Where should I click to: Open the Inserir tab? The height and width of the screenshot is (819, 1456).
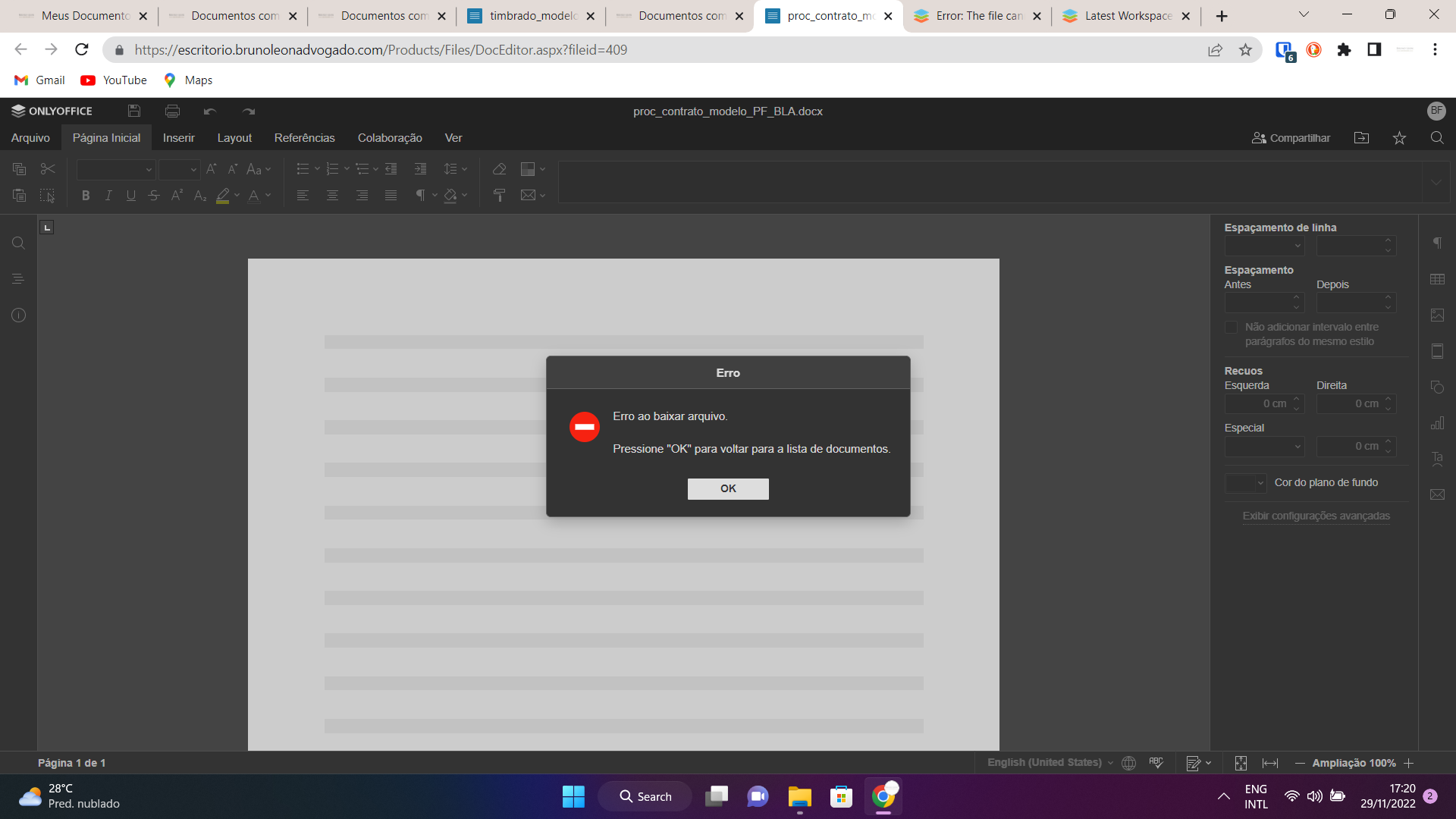click(x=178, y=138)
